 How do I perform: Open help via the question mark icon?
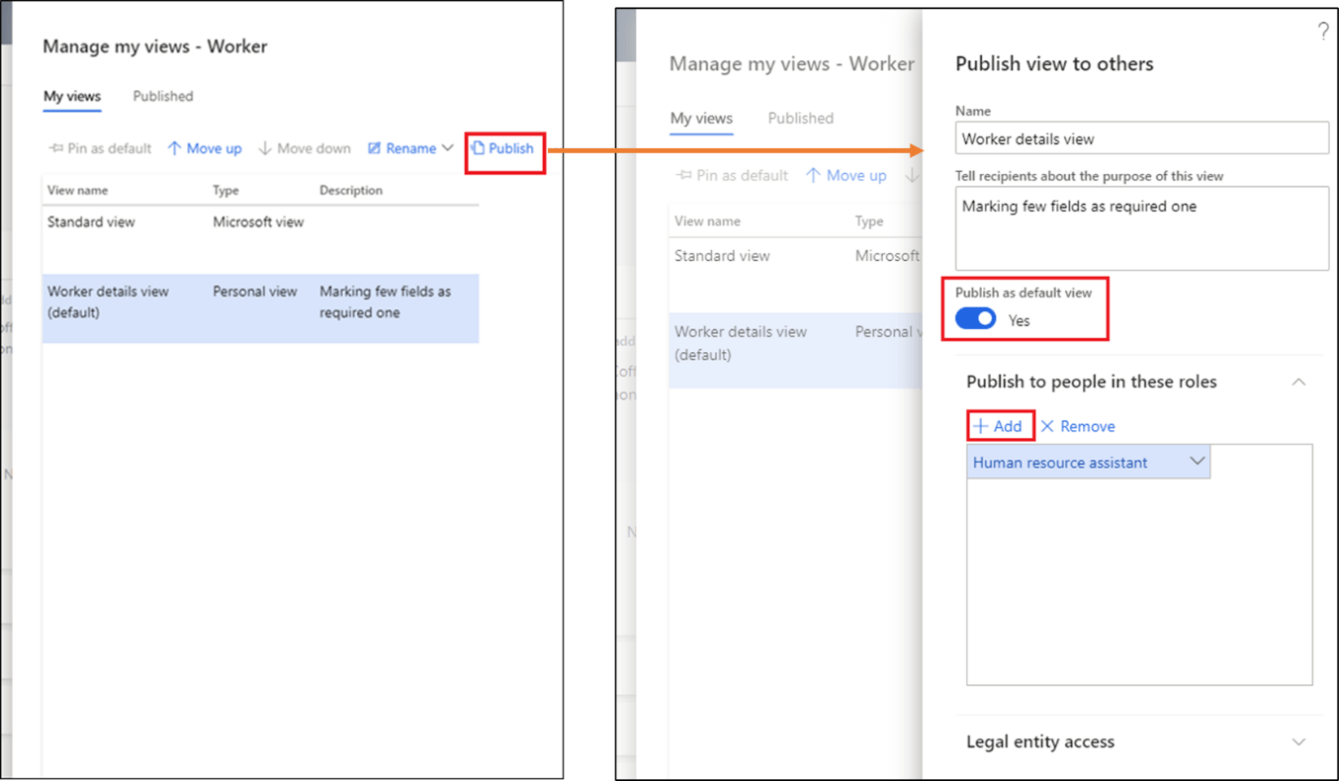(1323, 31)
